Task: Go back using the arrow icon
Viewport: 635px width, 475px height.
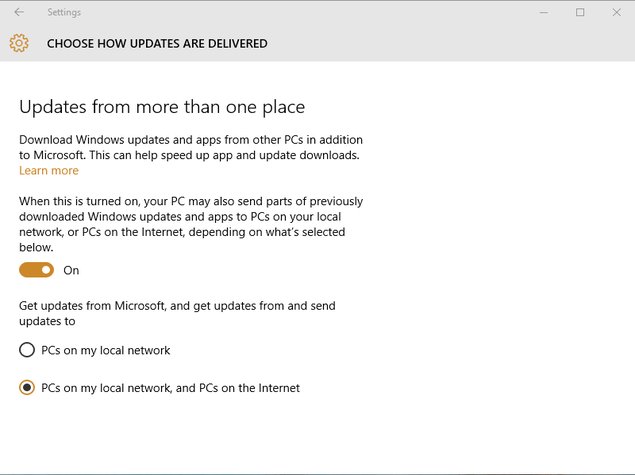Action: pyautogui.click(x=19, y=12)
